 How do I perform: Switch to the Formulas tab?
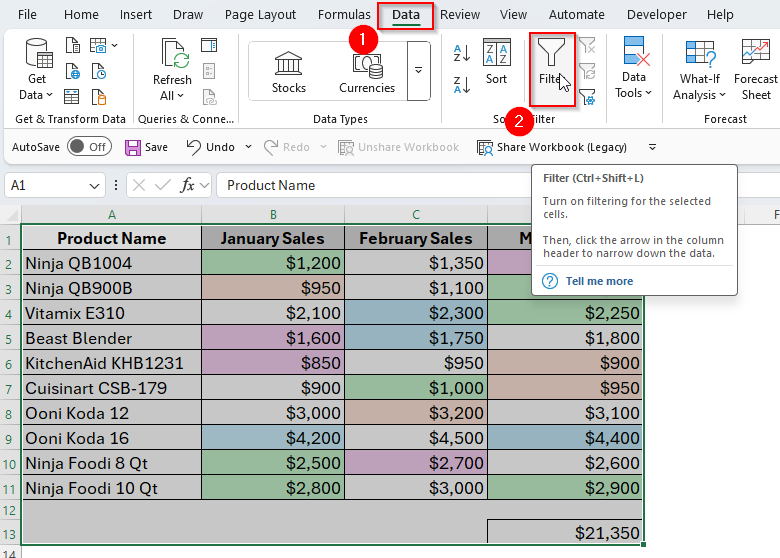click(344, 15)
